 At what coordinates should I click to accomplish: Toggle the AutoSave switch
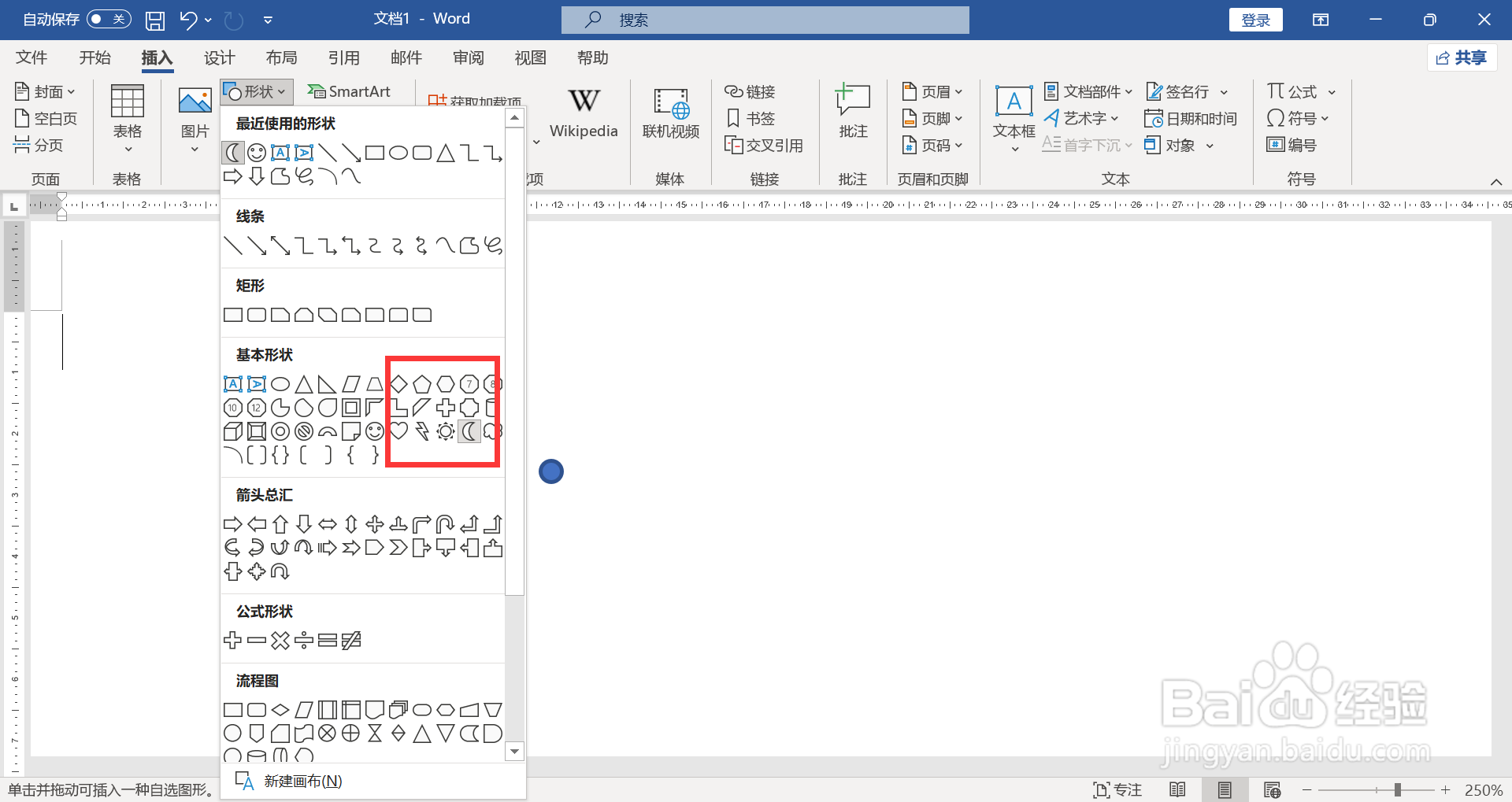click(109, 19)
